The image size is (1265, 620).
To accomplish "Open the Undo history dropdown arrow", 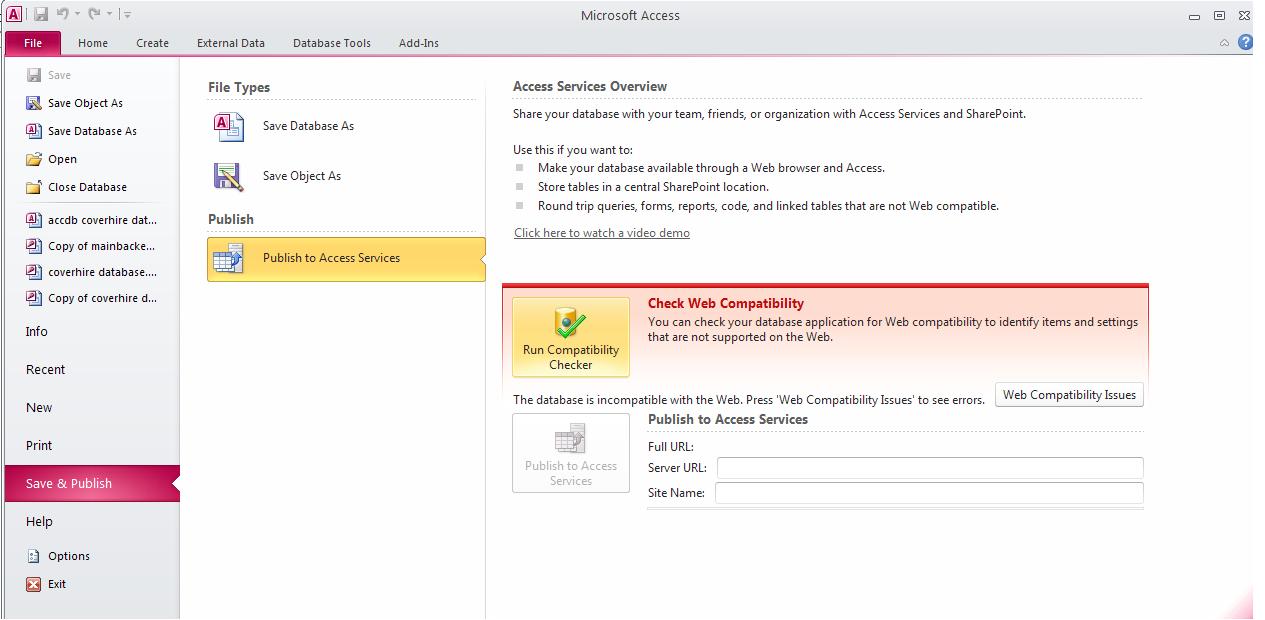I will pos(77,15).
